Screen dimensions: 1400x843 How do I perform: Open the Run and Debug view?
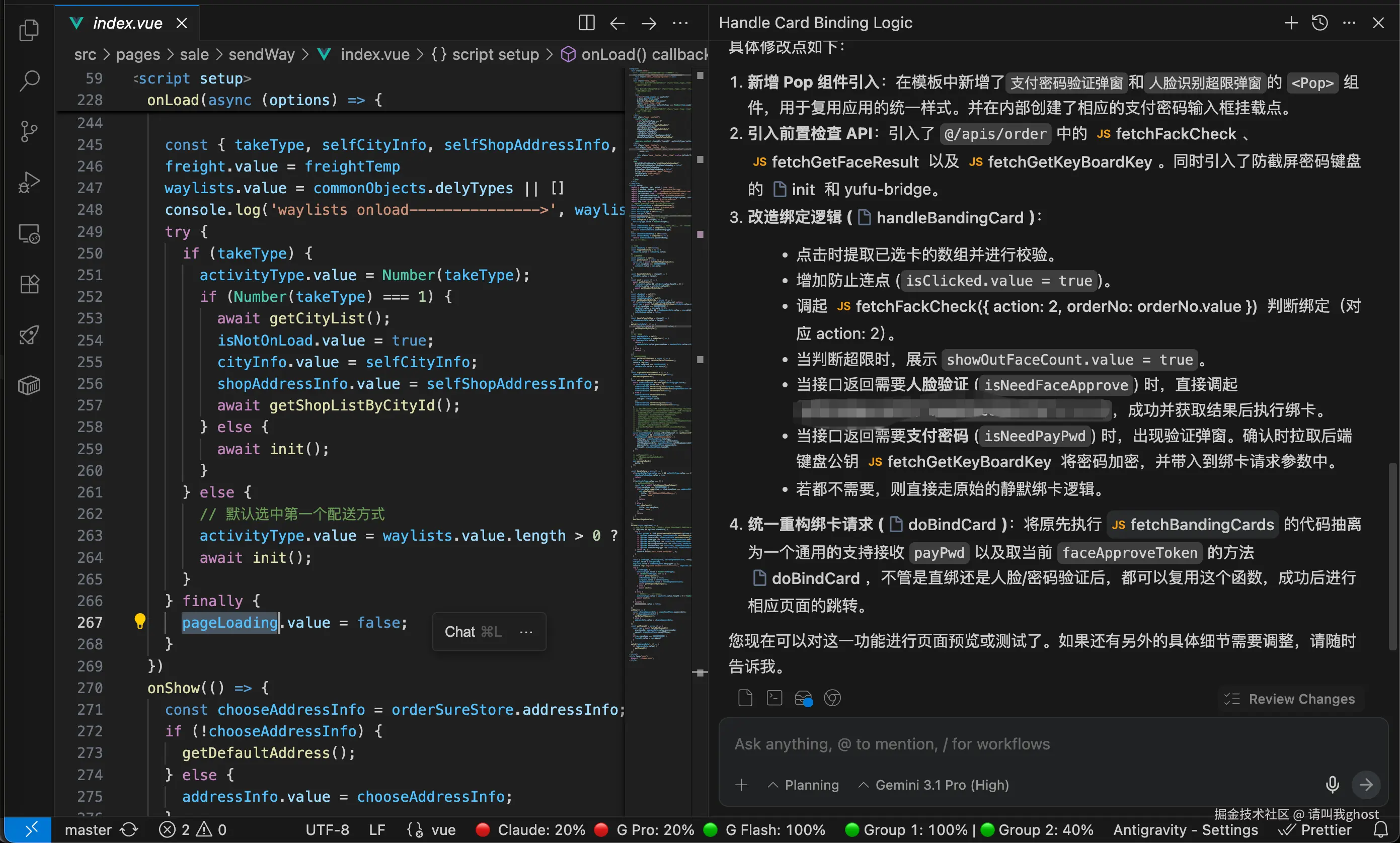pyautogui.click(x=30, y=182)
